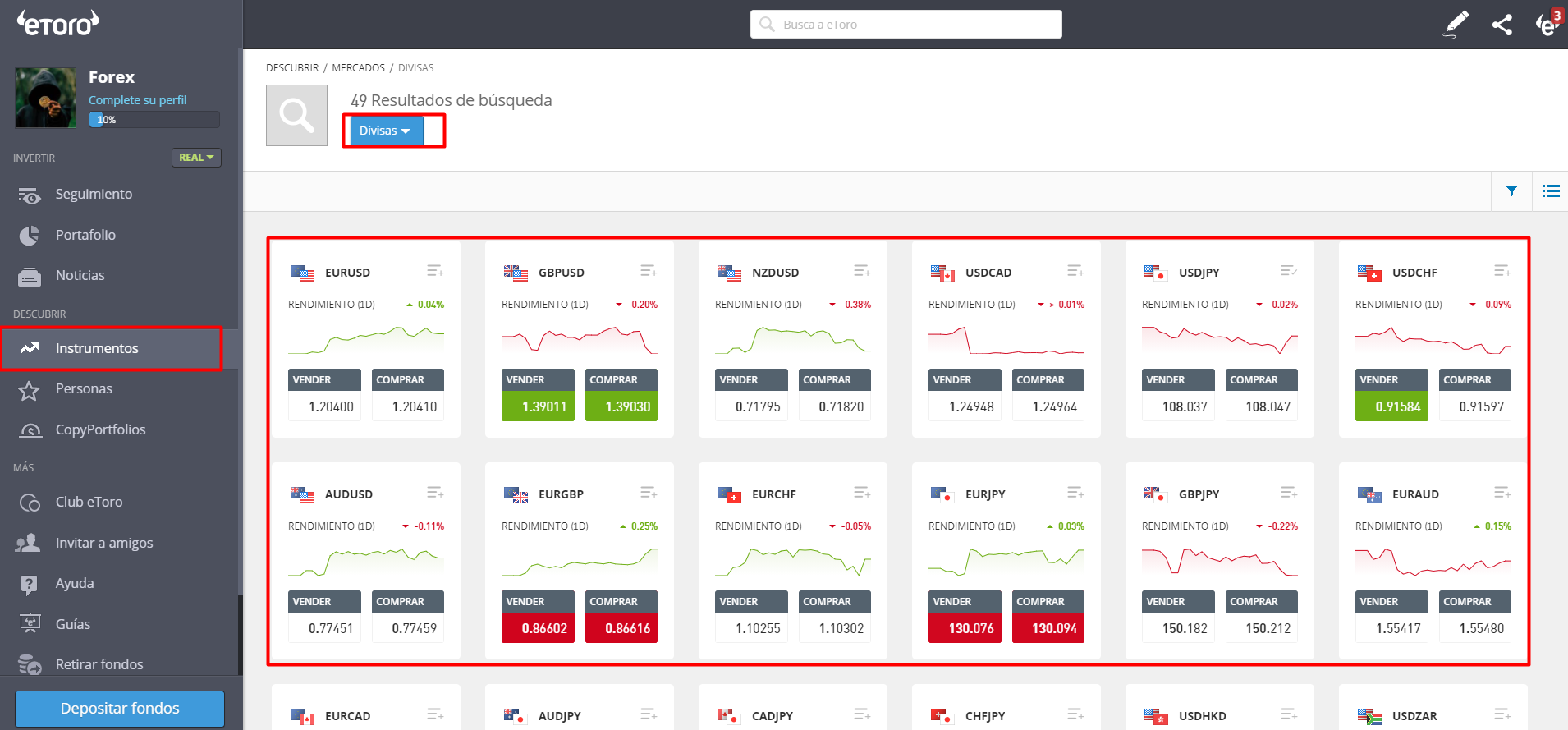Viewport: 1568px width, 730px height.
Task: Click VENDER 108.037 on USDJPY
Action: coord(1178,395)
